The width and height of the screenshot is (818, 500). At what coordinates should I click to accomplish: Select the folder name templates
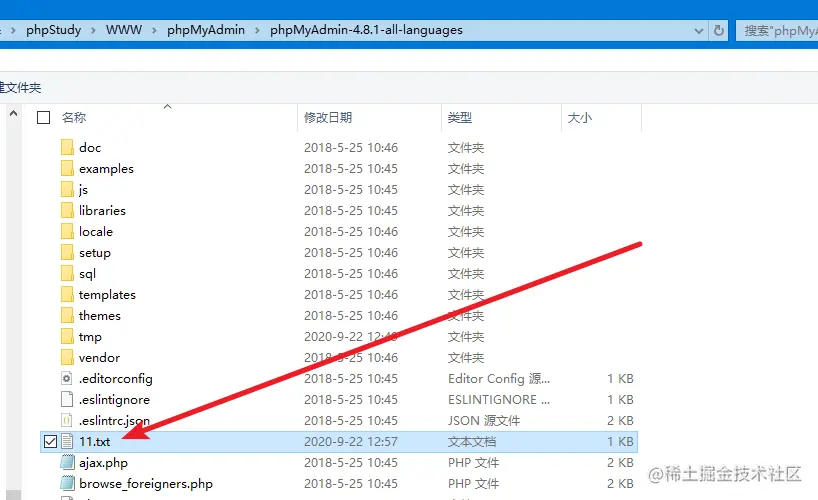coord(107,294)
